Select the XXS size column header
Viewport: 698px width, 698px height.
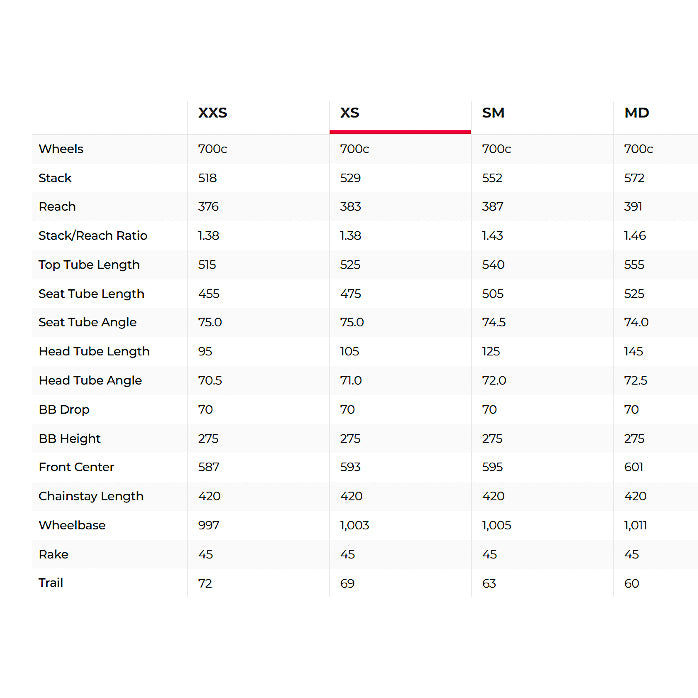point(213,113)
